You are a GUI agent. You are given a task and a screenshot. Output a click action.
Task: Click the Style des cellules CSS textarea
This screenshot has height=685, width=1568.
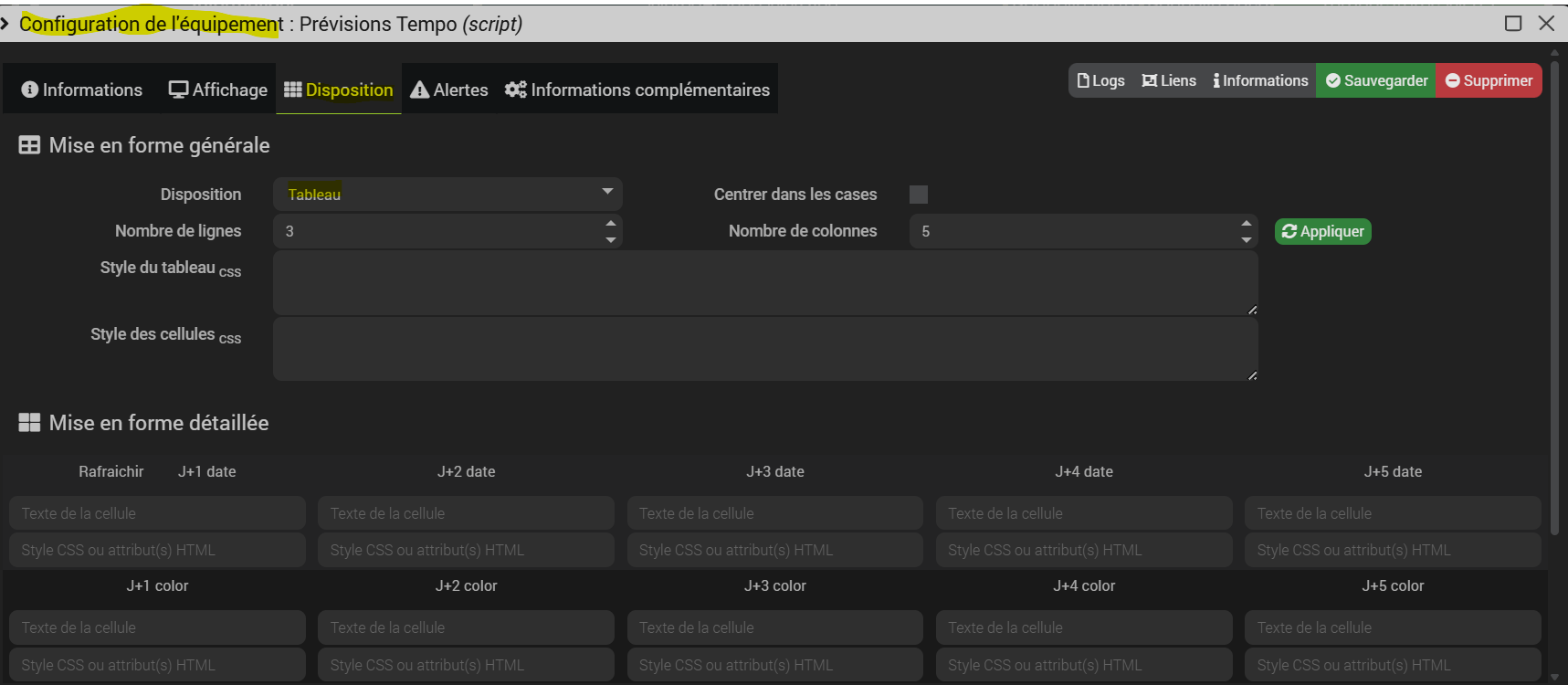click(765, 349)
